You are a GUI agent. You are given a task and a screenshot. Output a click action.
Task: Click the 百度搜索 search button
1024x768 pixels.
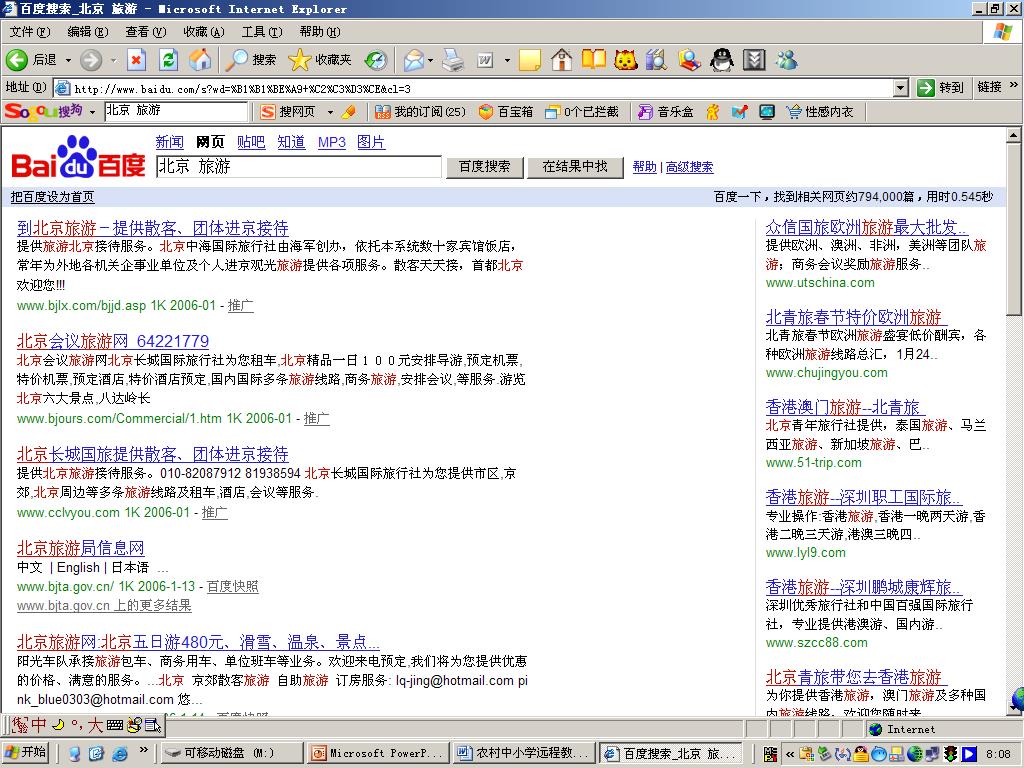click(x=485, y=167)
